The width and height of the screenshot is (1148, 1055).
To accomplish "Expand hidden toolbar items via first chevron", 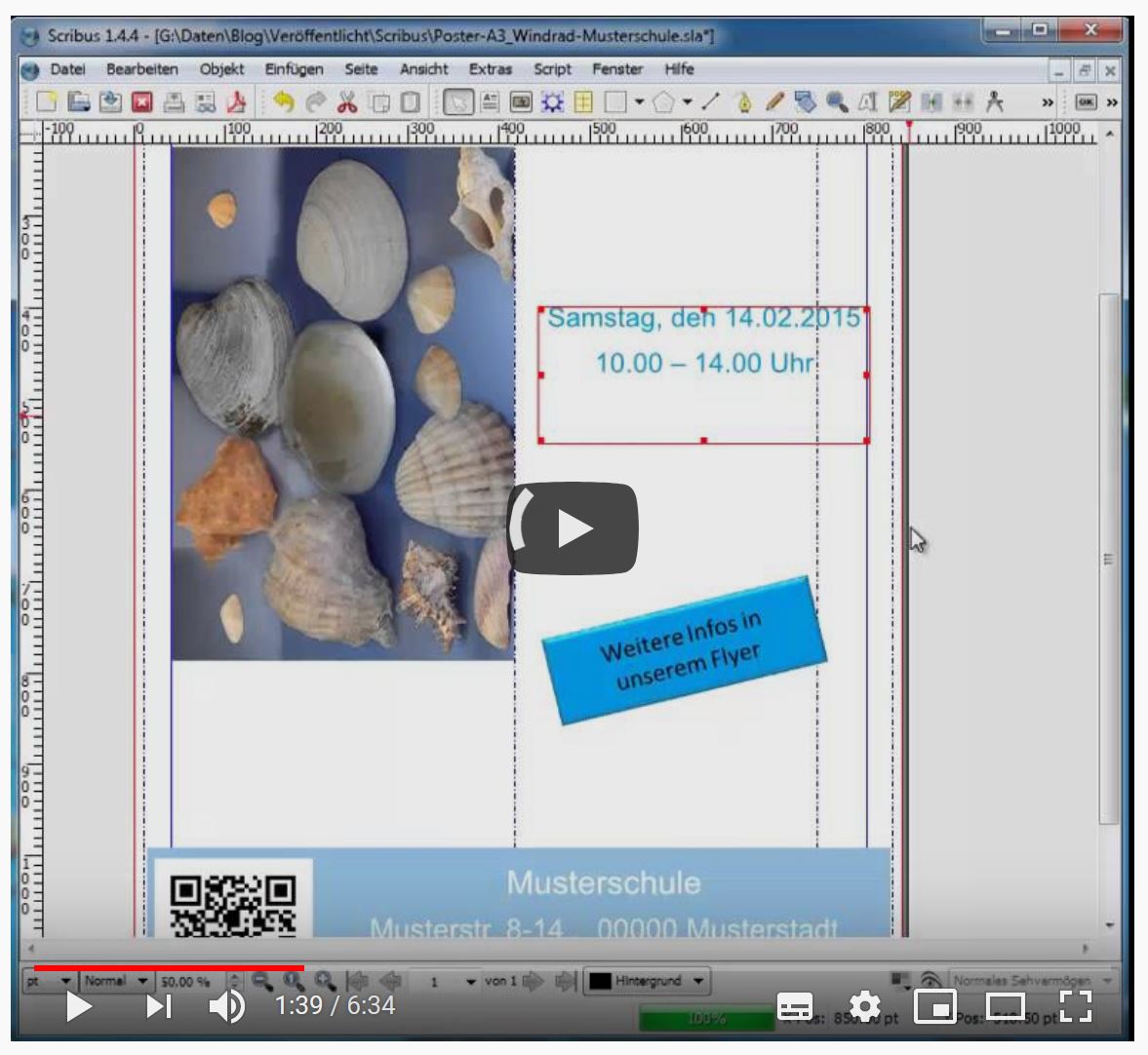I will pos(1048,102).
